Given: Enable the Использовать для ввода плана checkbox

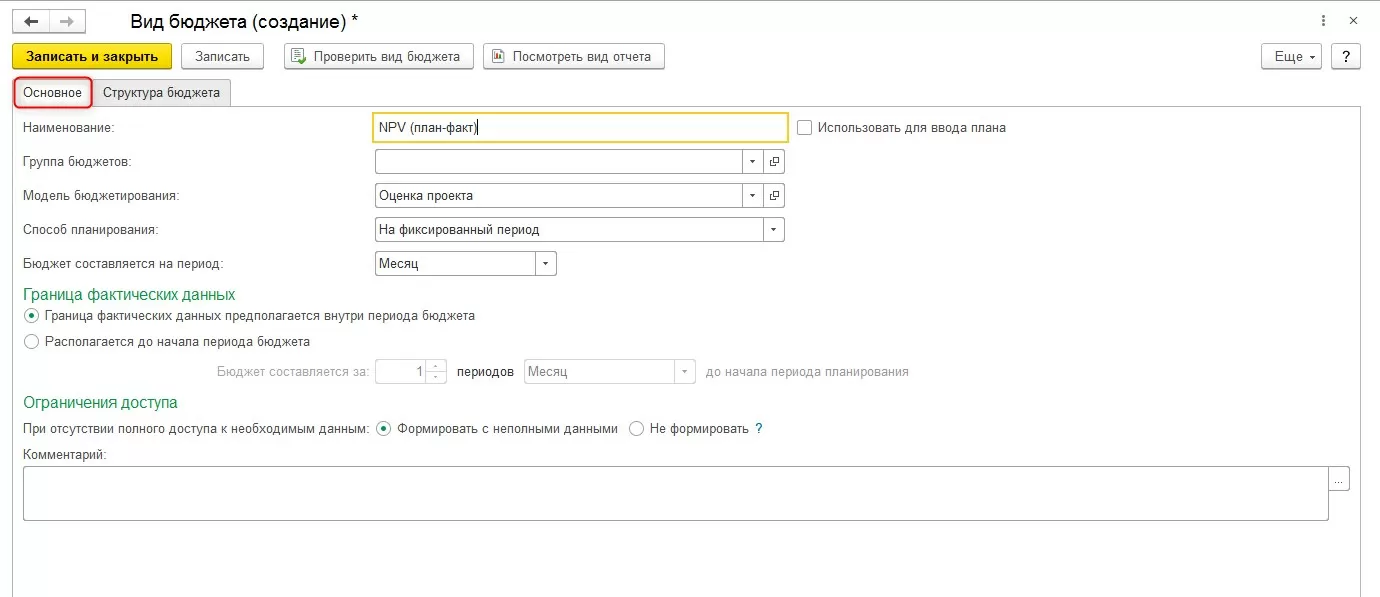Looking at the screenshot, I should tap(804, 128).
